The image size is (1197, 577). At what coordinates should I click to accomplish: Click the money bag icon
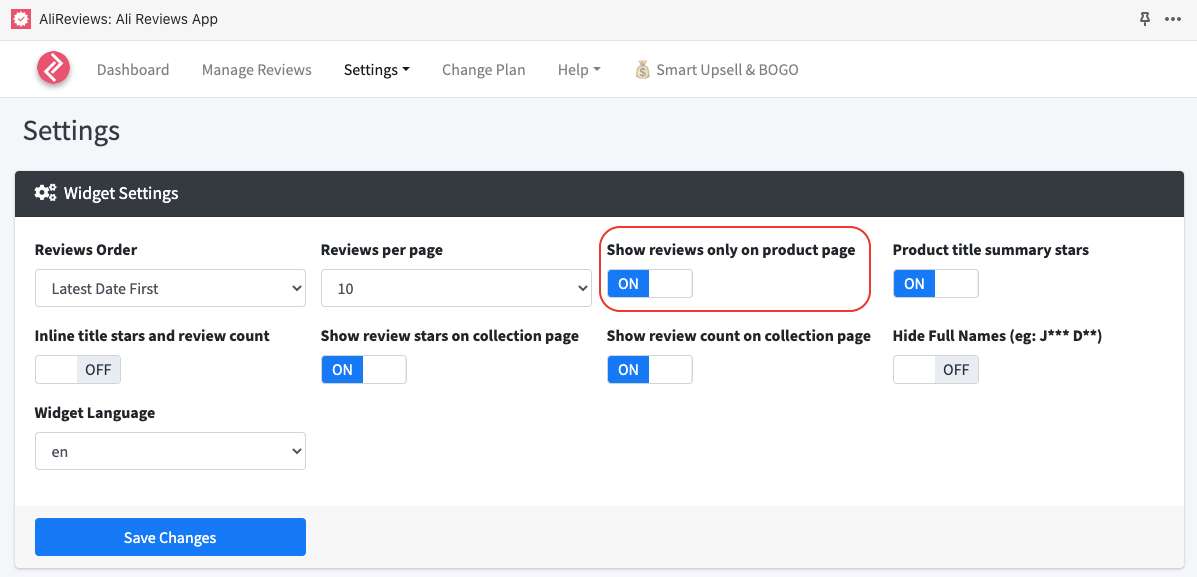click(643, 70)
